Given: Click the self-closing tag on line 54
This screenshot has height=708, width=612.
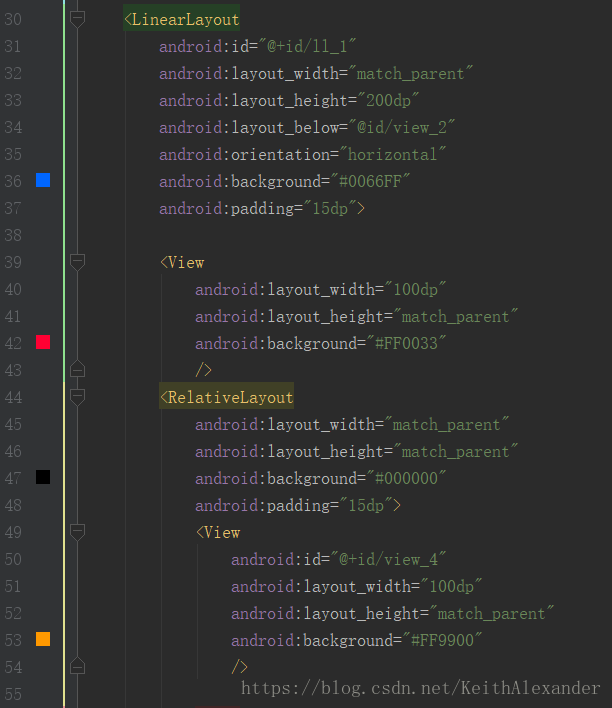Looking at the screenshot, I should (x=239, y=667).
